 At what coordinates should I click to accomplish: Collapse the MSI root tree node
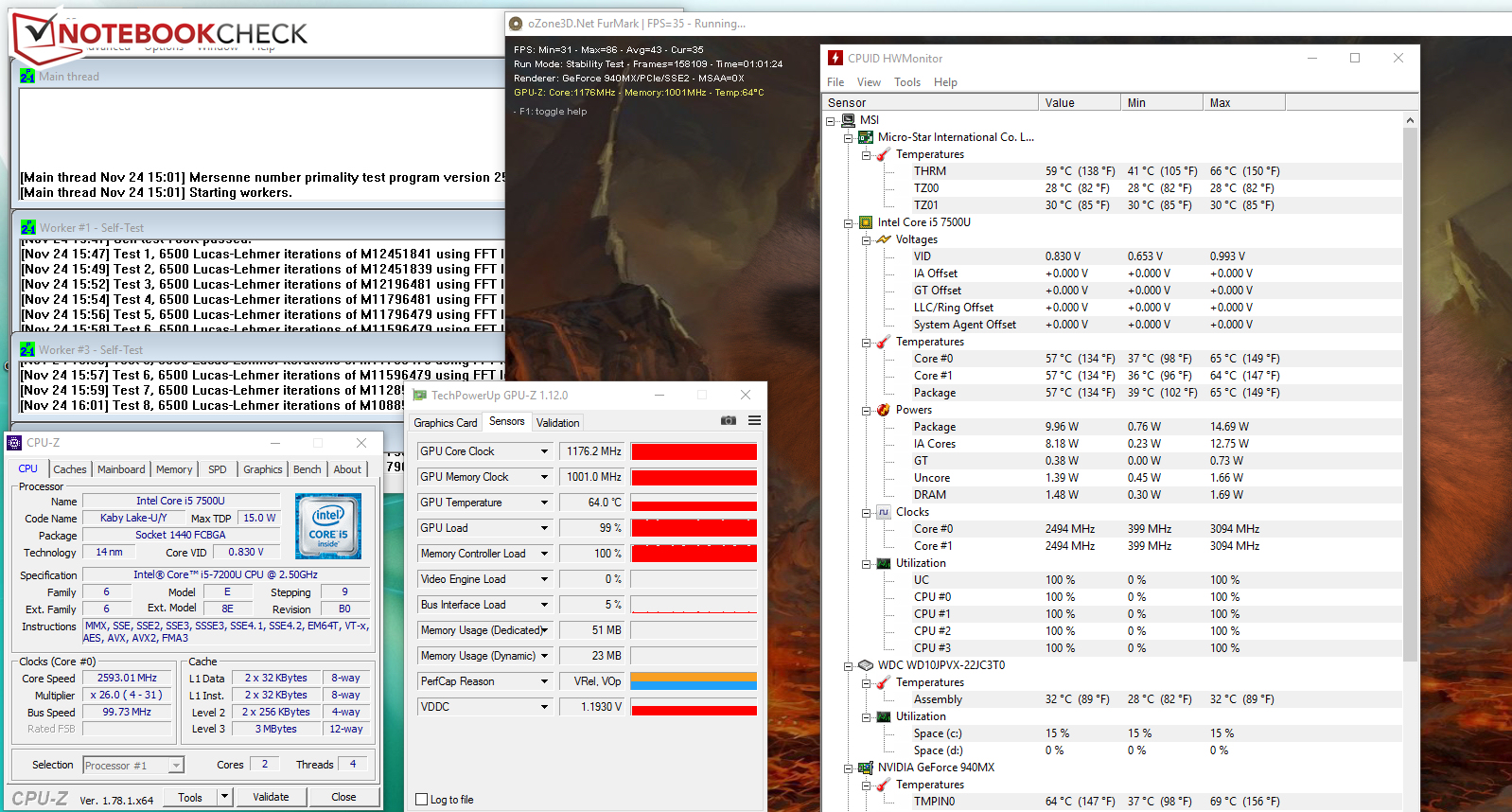coord(831,121)
